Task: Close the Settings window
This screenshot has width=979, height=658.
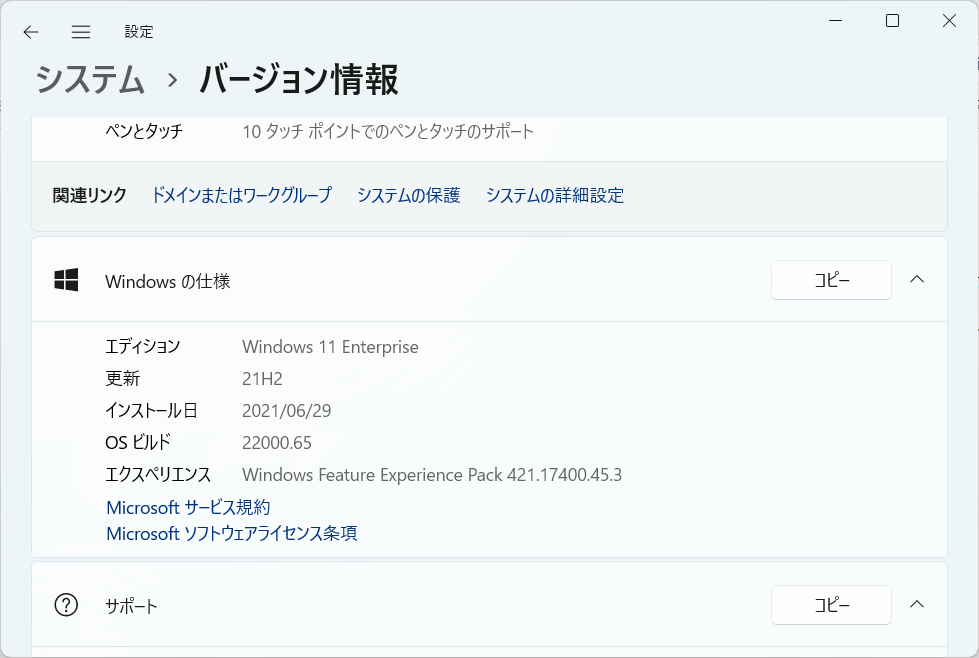Action: [x=949, y=21]
